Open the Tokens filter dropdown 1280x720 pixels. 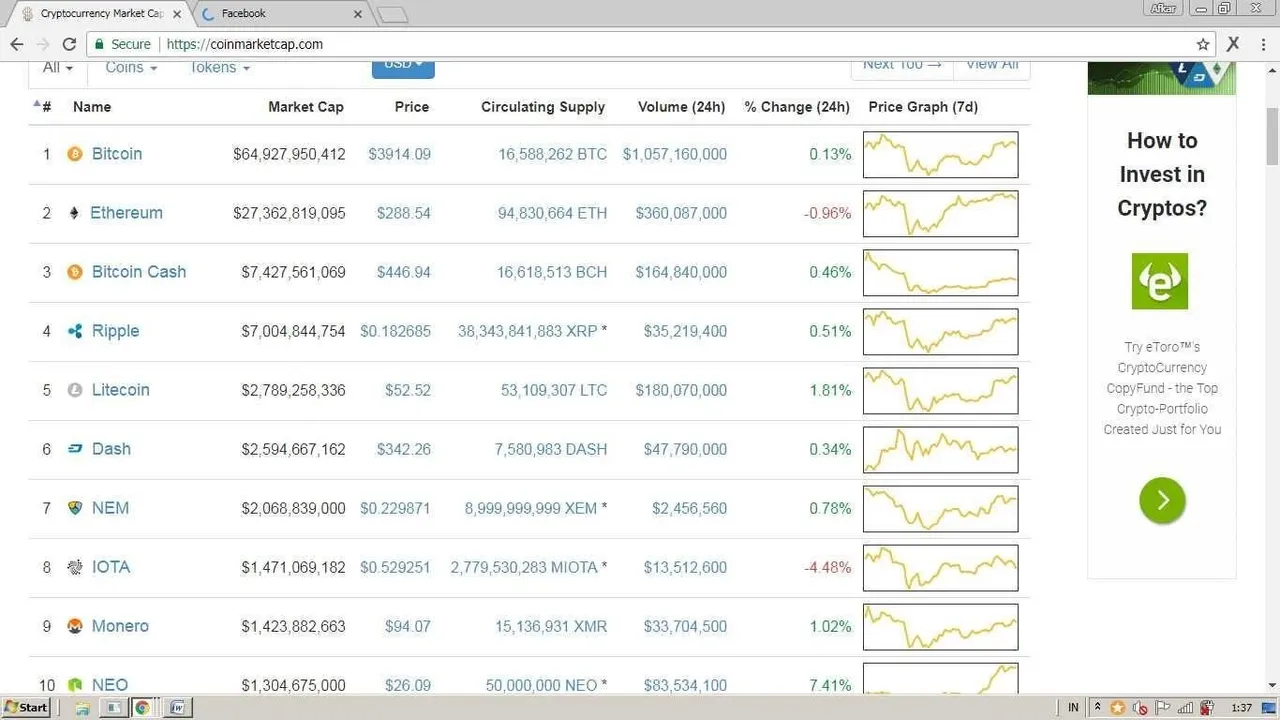(x=219, y=67)
